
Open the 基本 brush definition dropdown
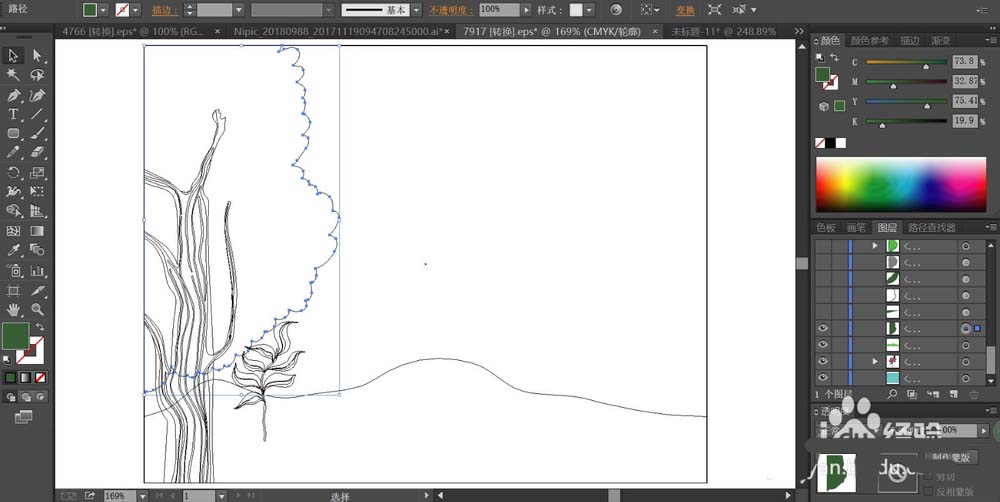(x=416, y=10)
